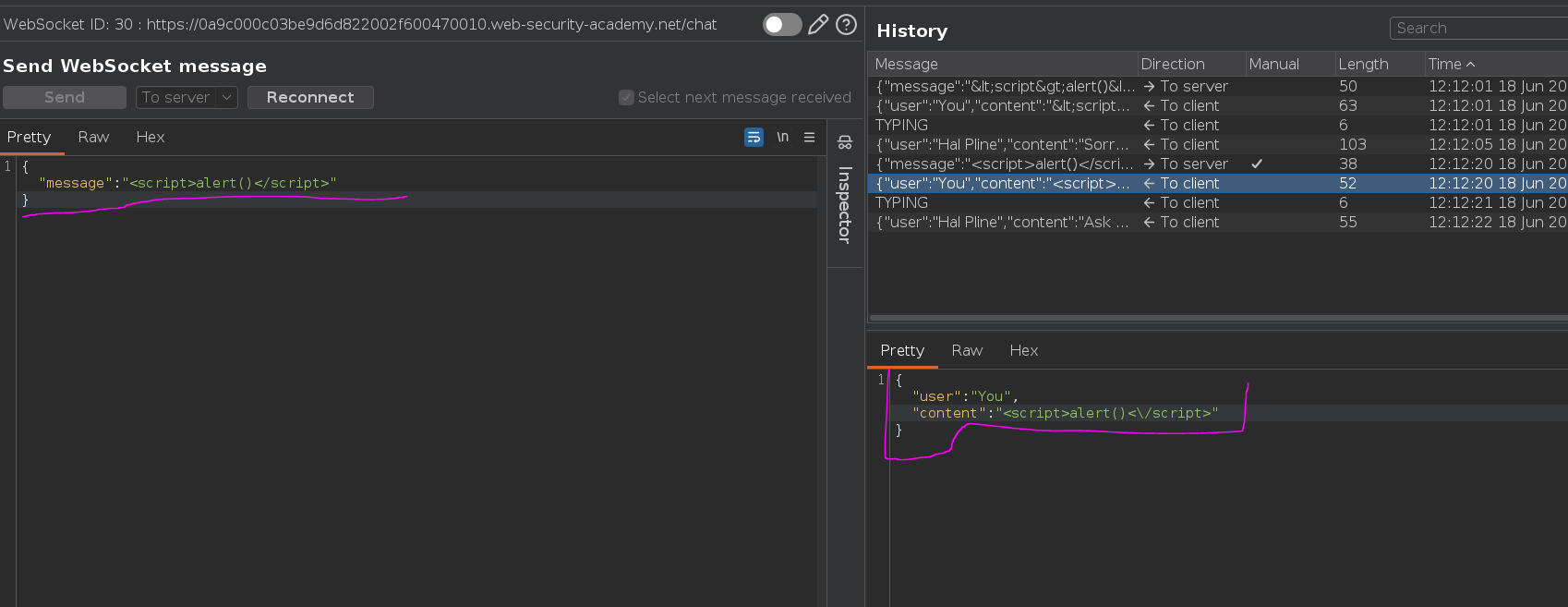This screenshot has width=1568, height=607.
Task: Click the pencil edit icon beside WebSocket URL
Action: (818, 25)
